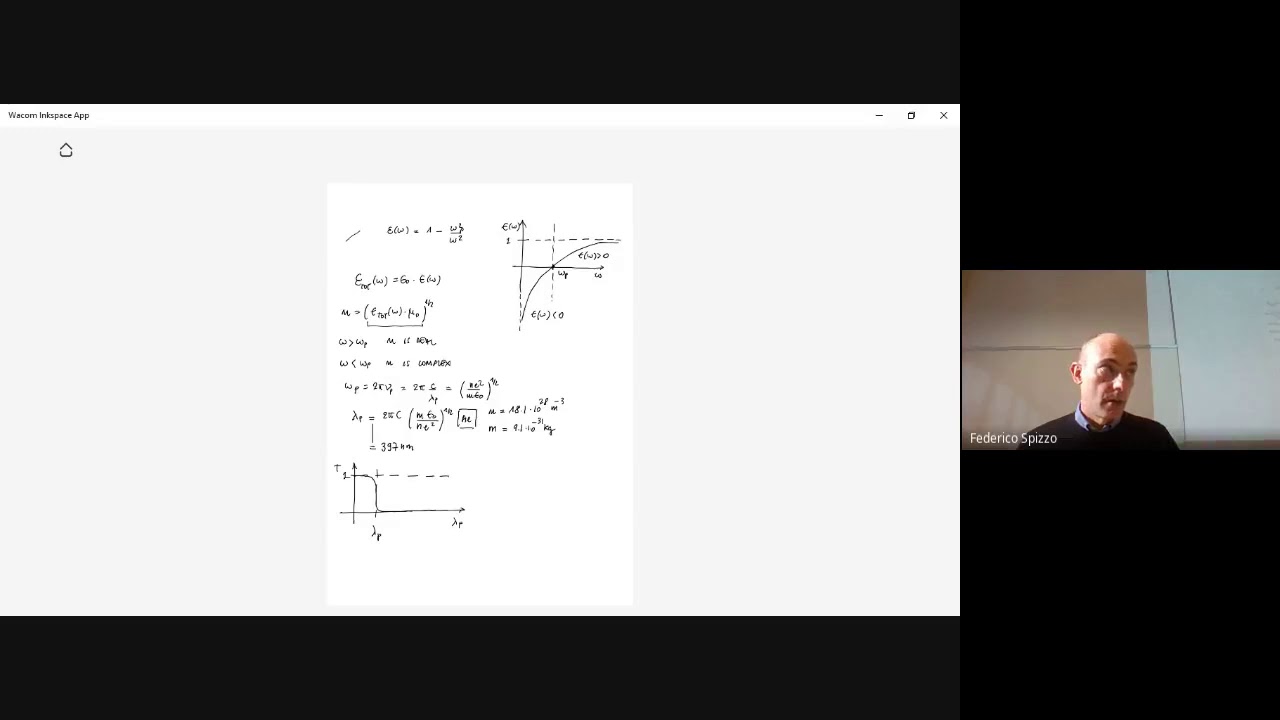Click the Wacom Inkspace App title text
This screenshot has width=1280, height=720.
48,115
